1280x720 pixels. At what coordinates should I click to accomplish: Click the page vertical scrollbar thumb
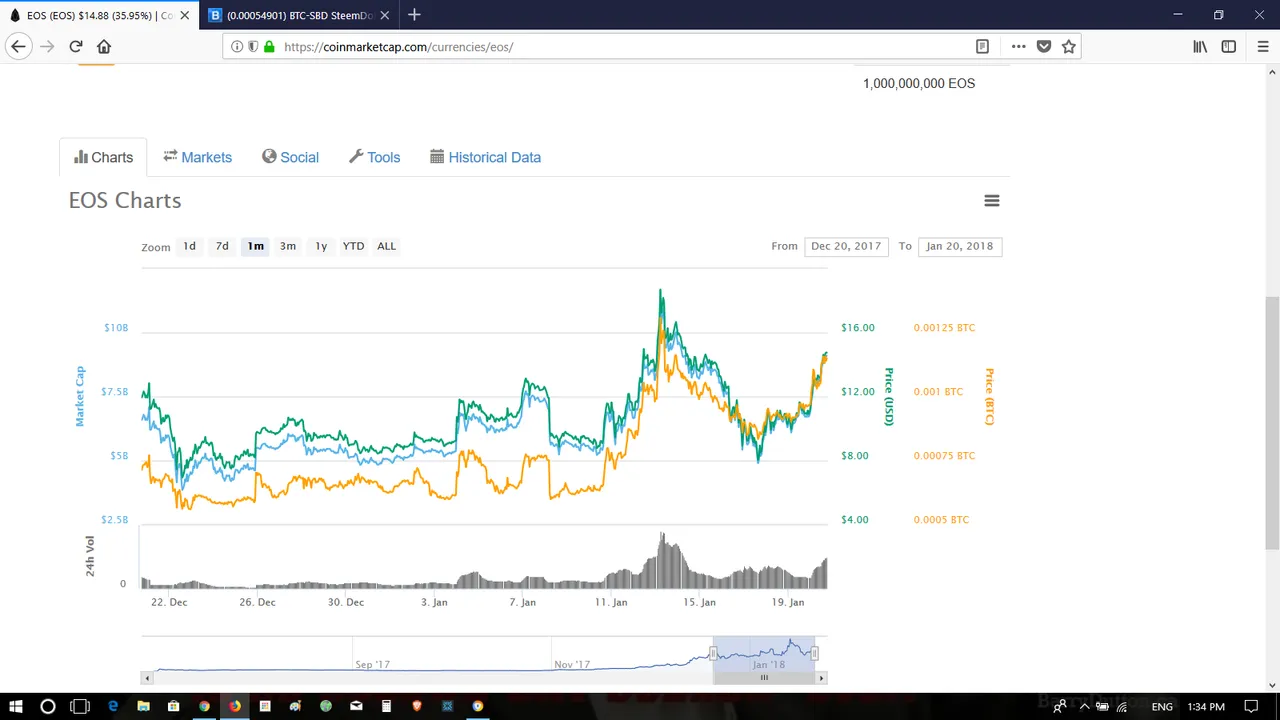pyautogui.click(x=1272, y=422)
